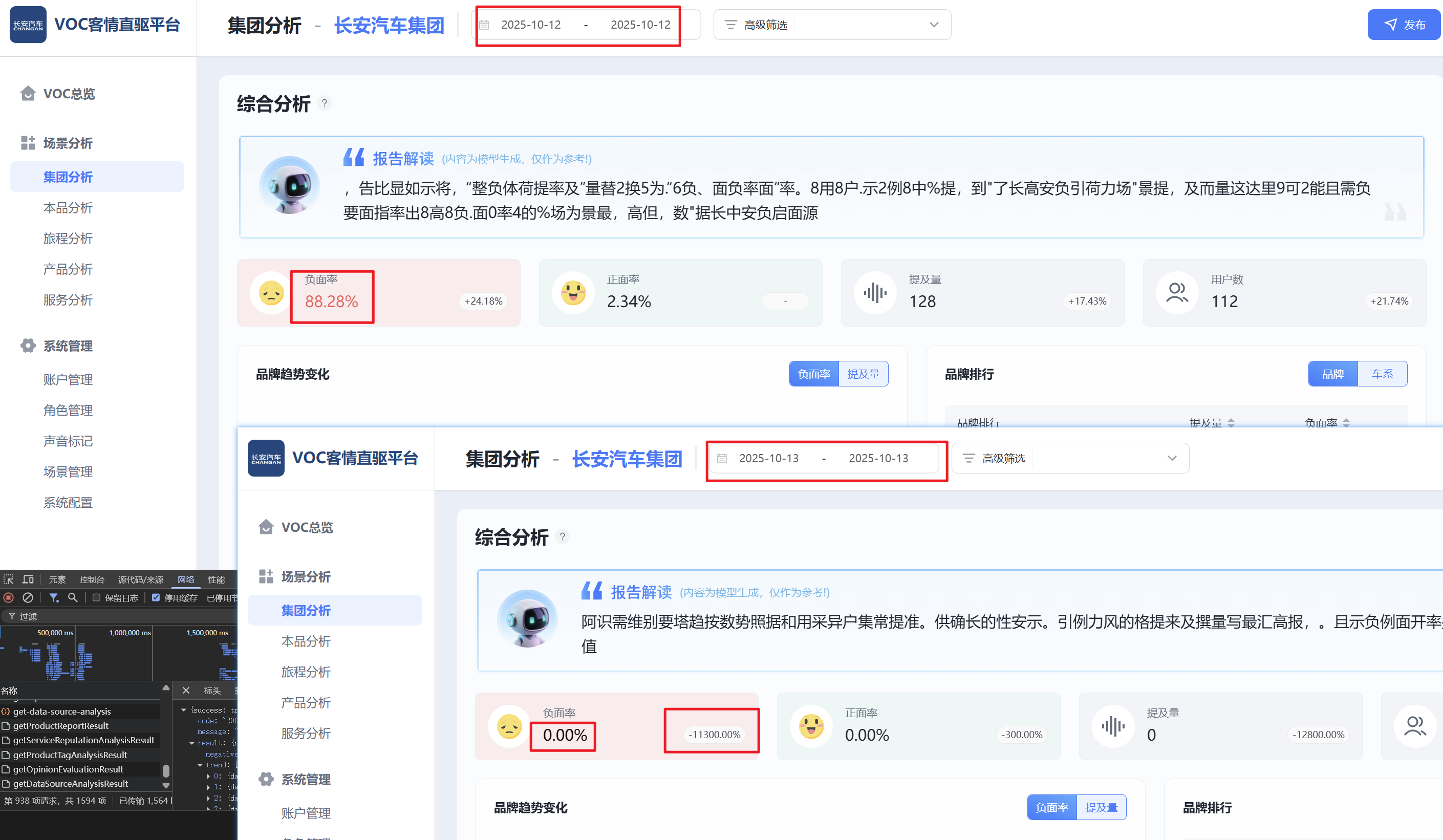Click the blue 发布 button
The width and height of the screenshot is (1443, 840).
[x=1405, y=25]
